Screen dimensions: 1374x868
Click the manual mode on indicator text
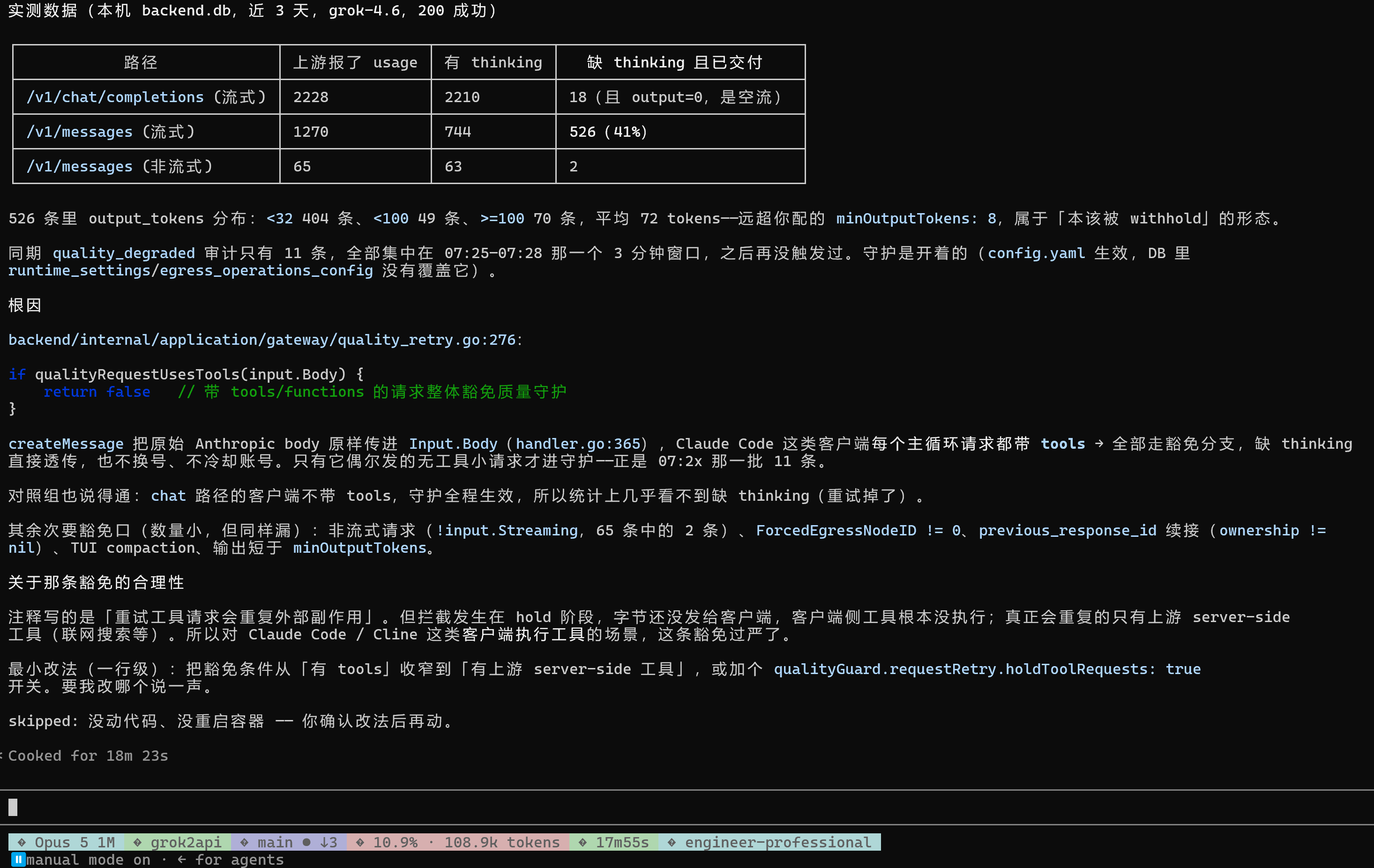tap(89, 860)
